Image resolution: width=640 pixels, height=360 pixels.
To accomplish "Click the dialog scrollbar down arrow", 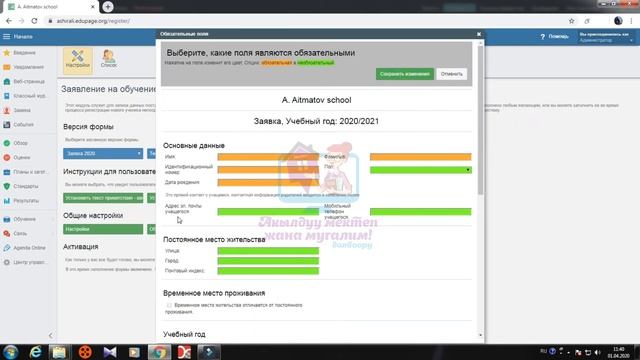I will pyautogui.click(x=480, y=335).
